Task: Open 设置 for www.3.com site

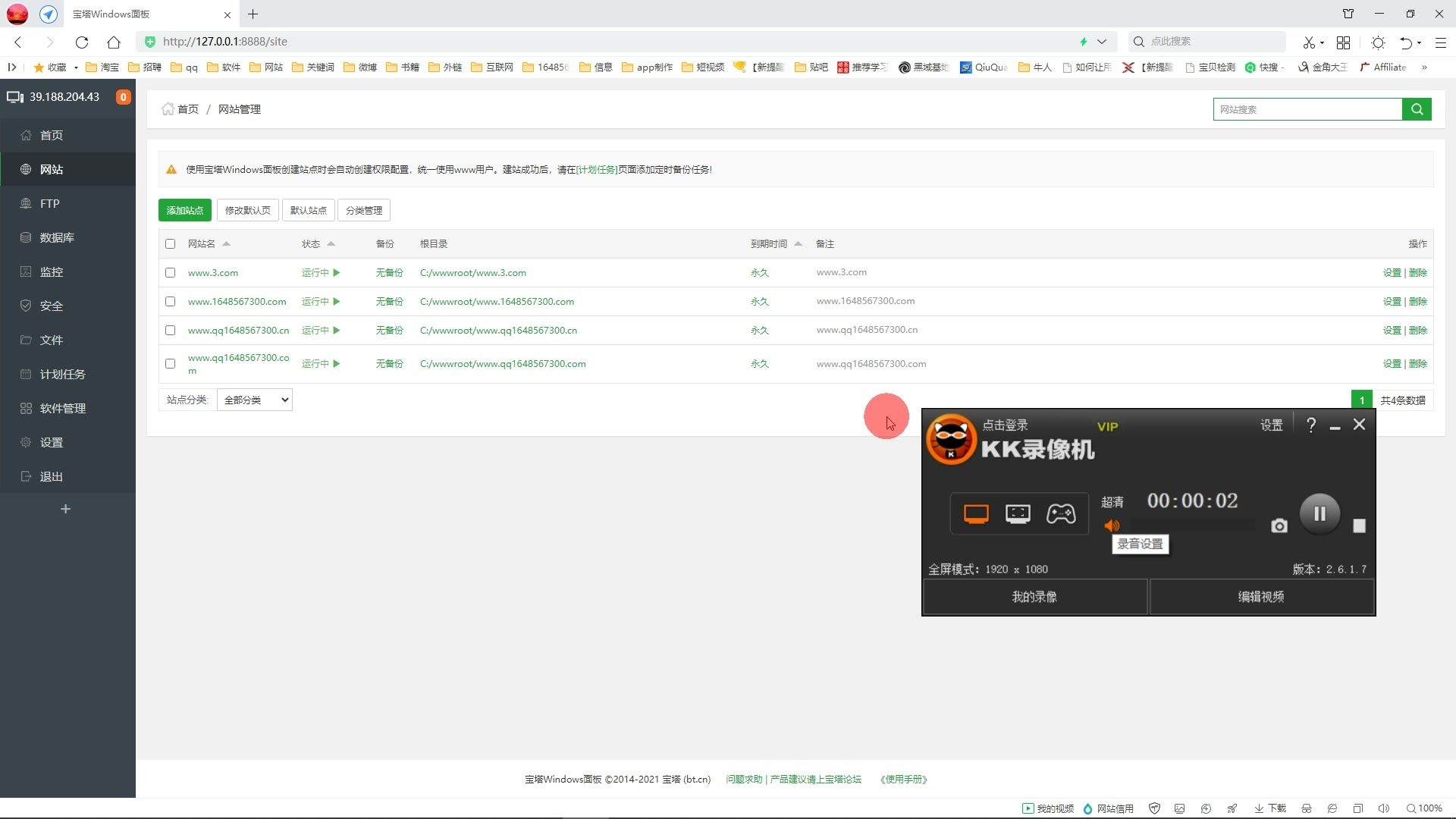Action: point(1392,272)
